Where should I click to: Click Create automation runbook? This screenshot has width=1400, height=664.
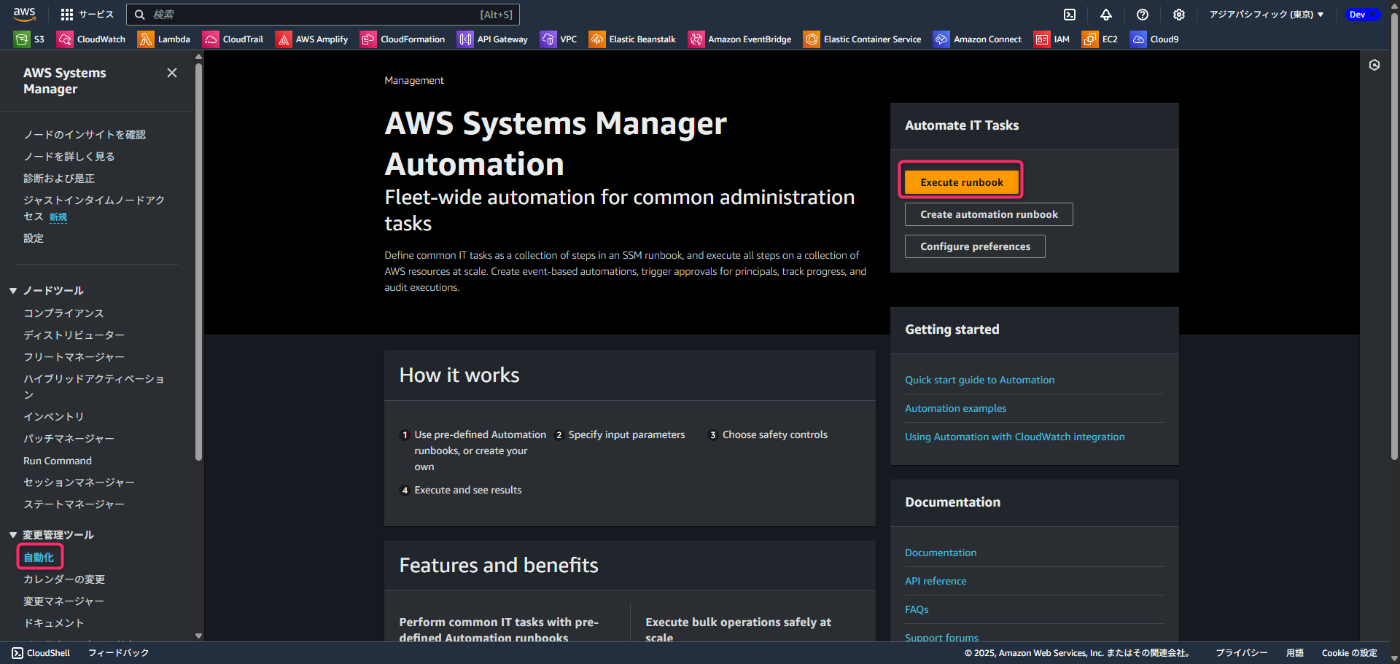click(x=989, y=214)
